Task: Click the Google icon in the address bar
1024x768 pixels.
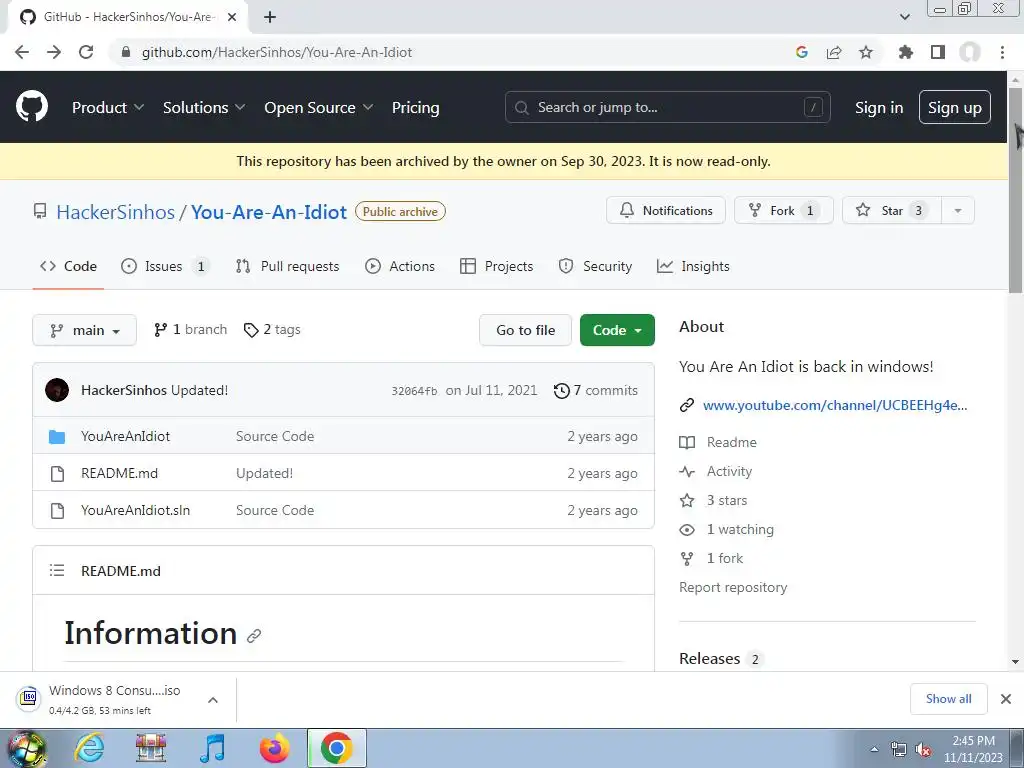Action: [802, 52]
